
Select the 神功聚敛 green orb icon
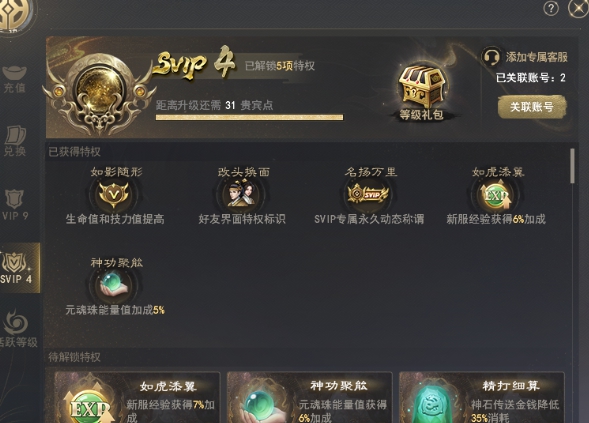click(x=114, y=285)
